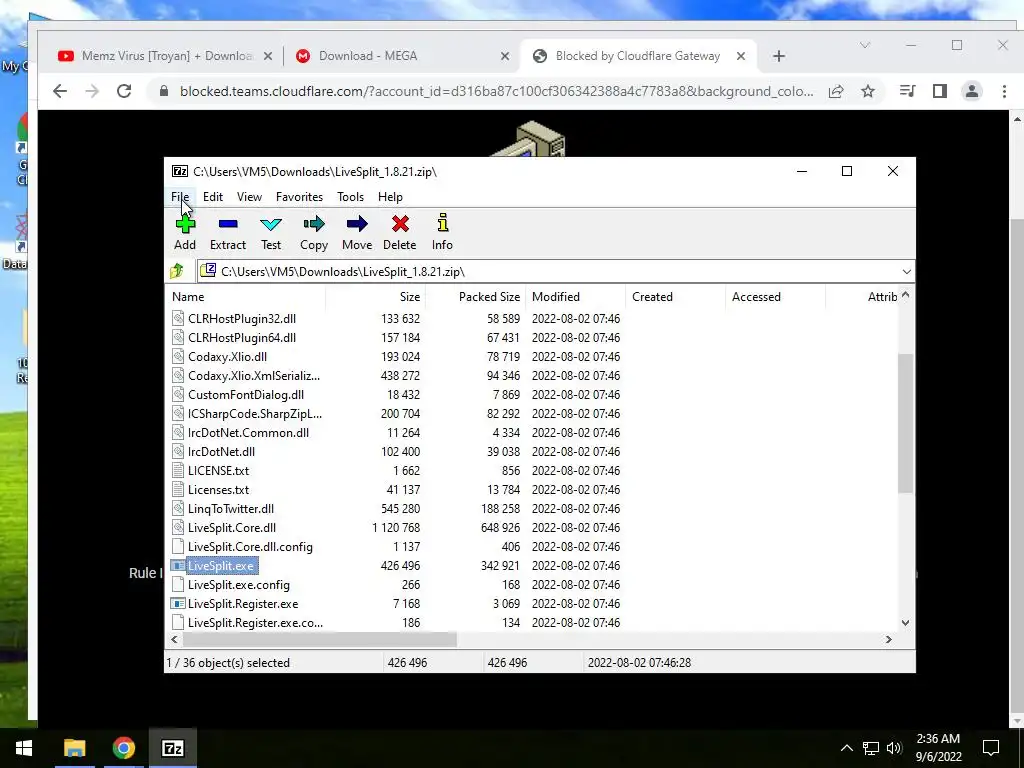Sort by Modified column header
1024x768 pixels.
pyautogui.click(x=575, y=296)
